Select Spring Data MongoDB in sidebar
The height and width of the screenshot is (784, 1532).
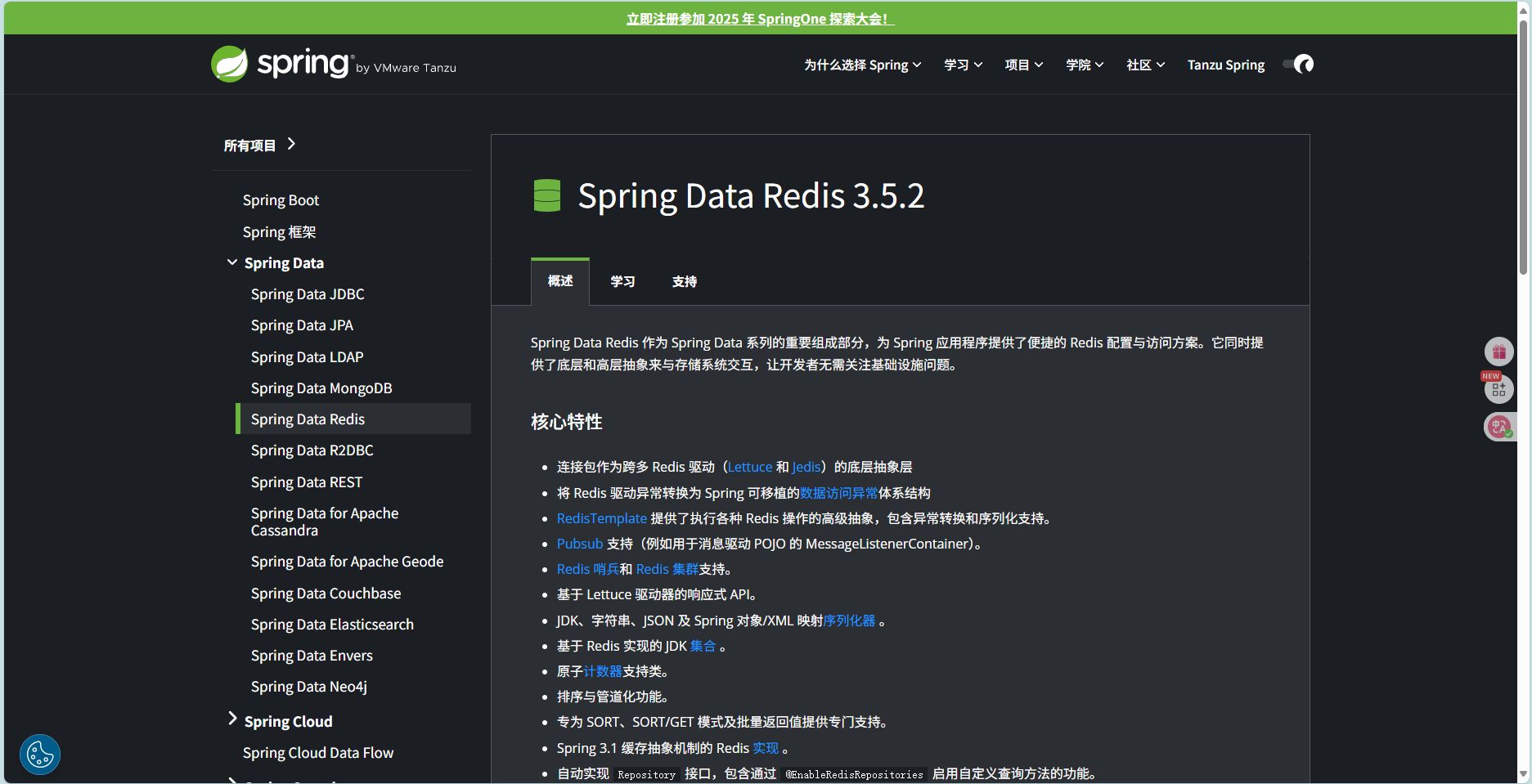point(321,388)
